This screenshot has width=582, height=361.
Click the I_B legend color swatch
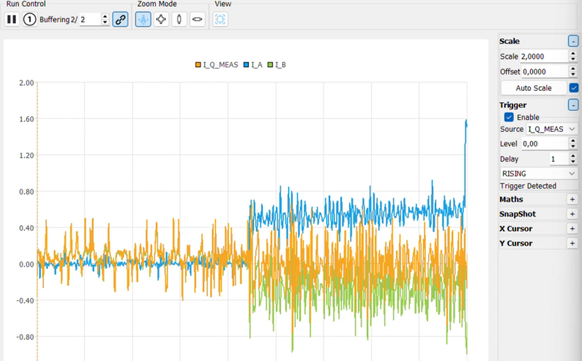coord(270,65)
